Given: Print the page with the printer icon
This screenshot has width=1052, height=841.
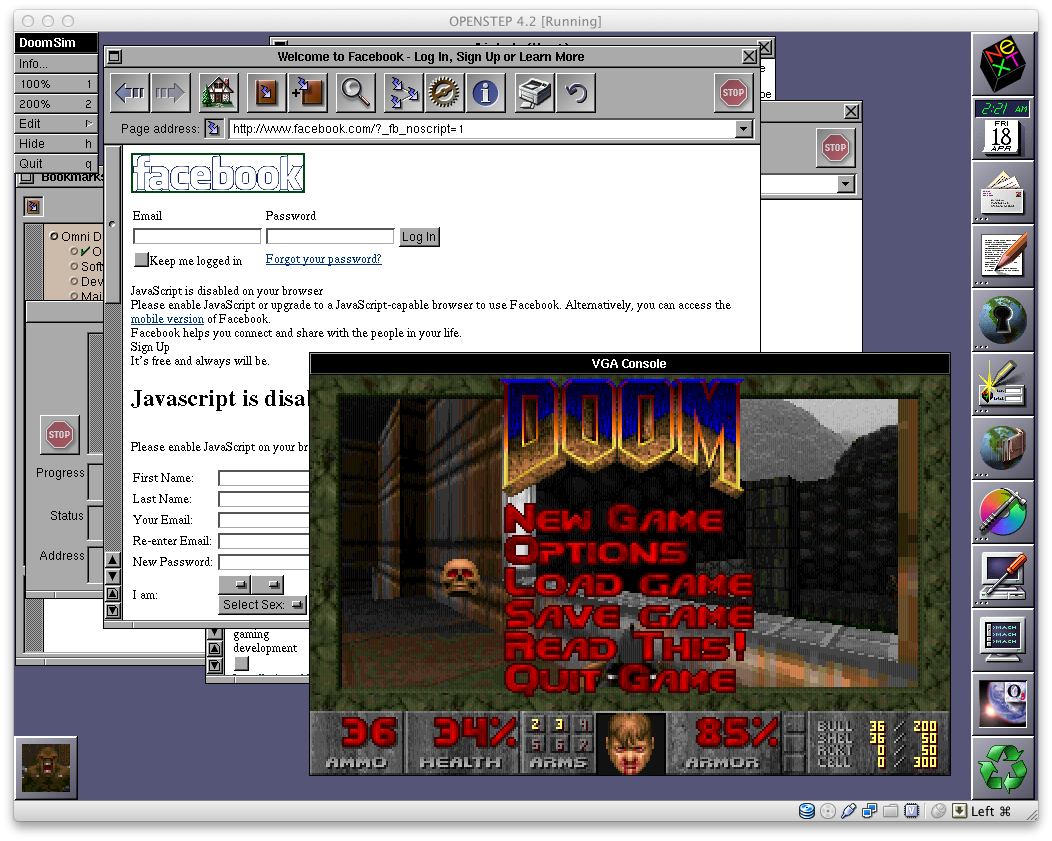Looking at the screenshot, I should (533, 93).
